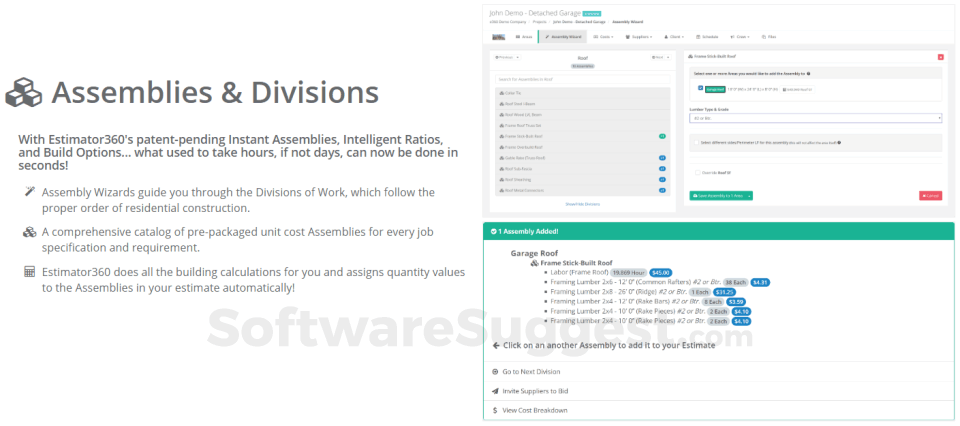The image size is (960, 426).
Task: Enable the Override Roof SF checkbox
Action: 697,173
